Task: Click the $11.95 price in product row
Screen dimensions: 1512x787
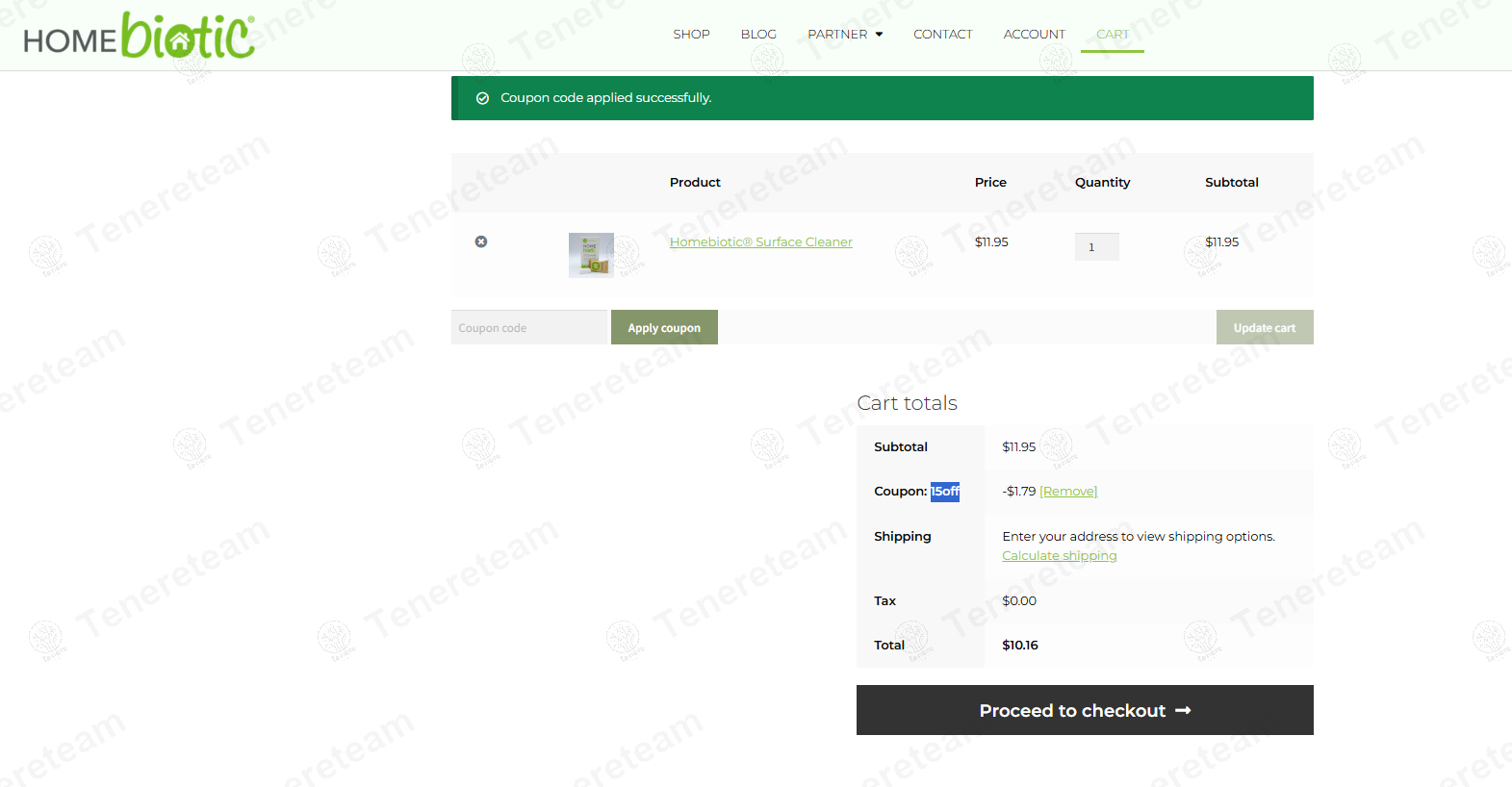Action: tap(991, 241)
